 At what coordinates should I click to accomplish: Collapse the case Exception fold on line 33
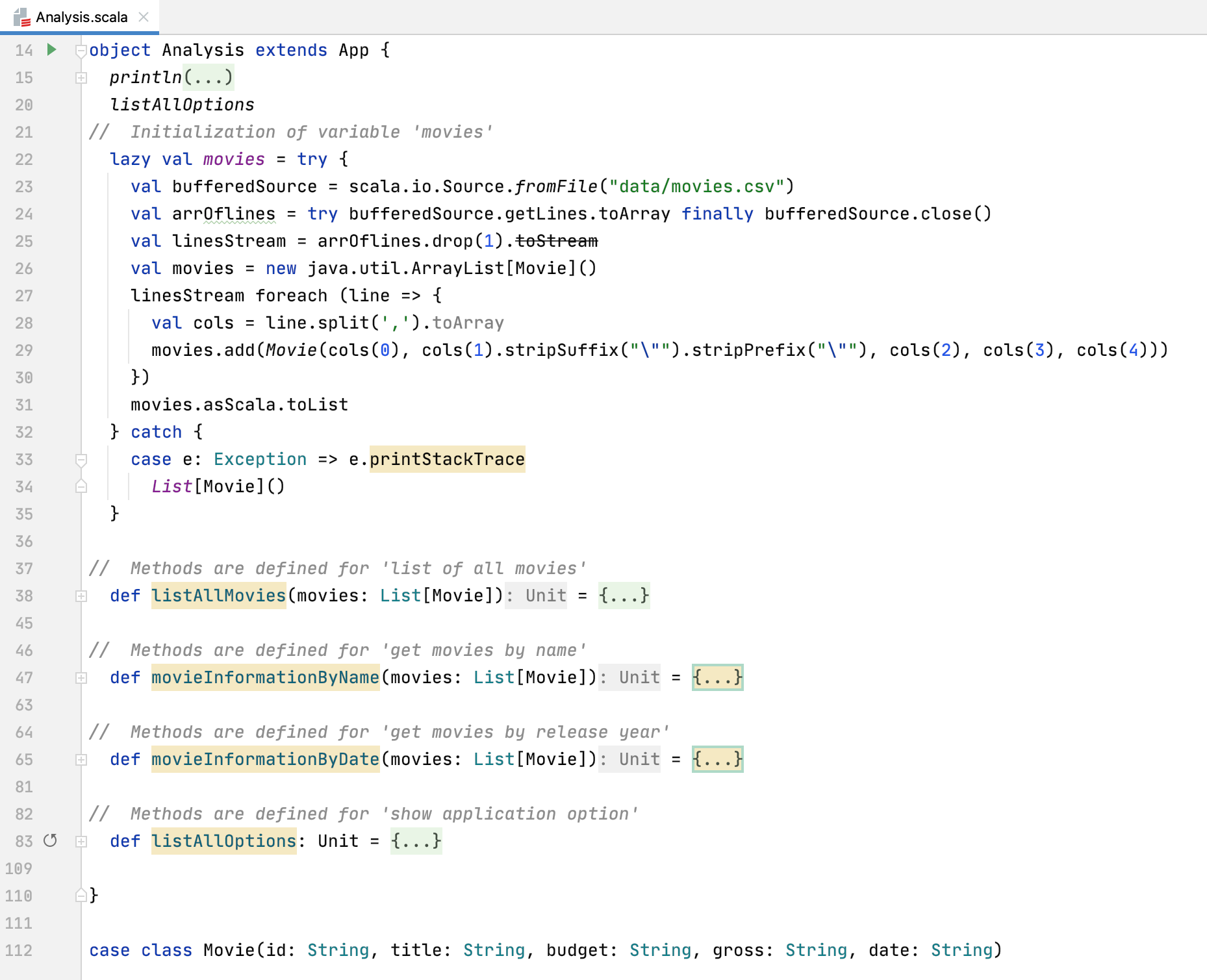pyautogui.click(x=81, y=460)
